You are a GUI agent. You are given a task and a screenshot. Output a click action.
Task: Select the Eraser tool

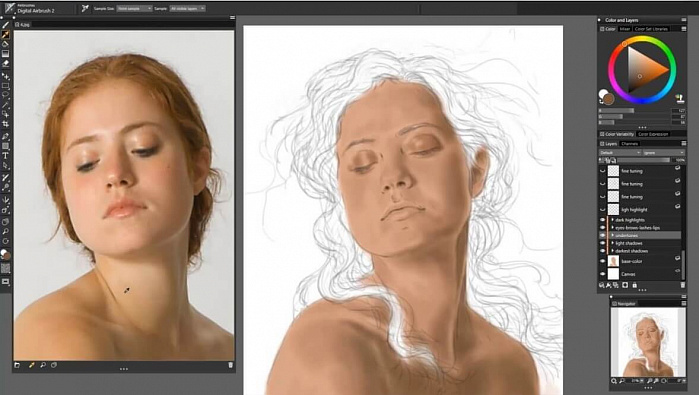click(5, 64)
